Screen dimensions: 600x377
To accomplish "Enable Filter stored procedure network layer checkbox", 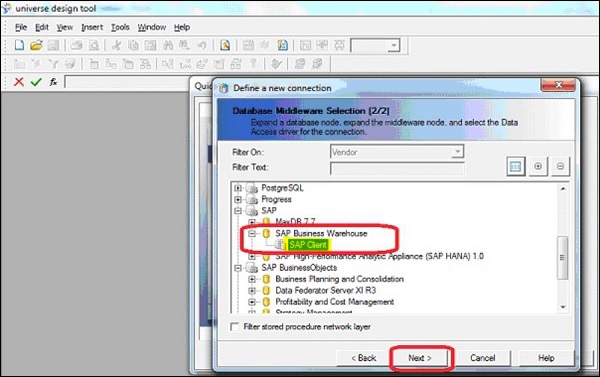I will click(x=234, y=326).
